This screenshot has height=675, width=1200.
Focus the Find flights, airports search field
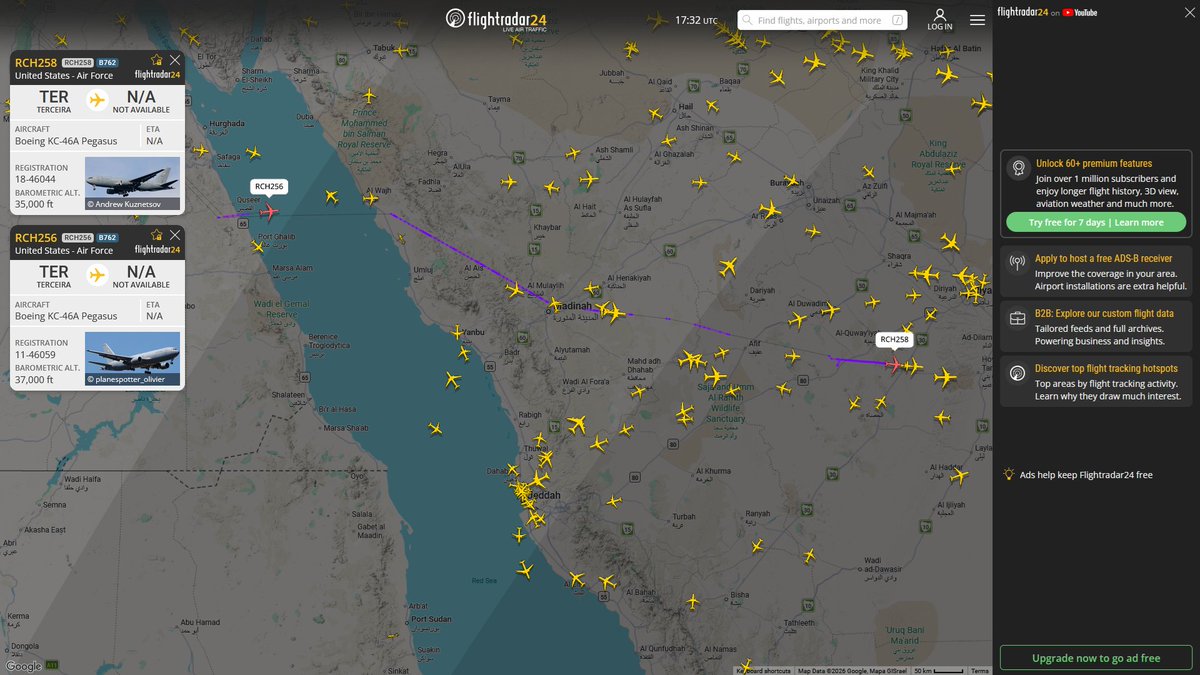point(823,20)
